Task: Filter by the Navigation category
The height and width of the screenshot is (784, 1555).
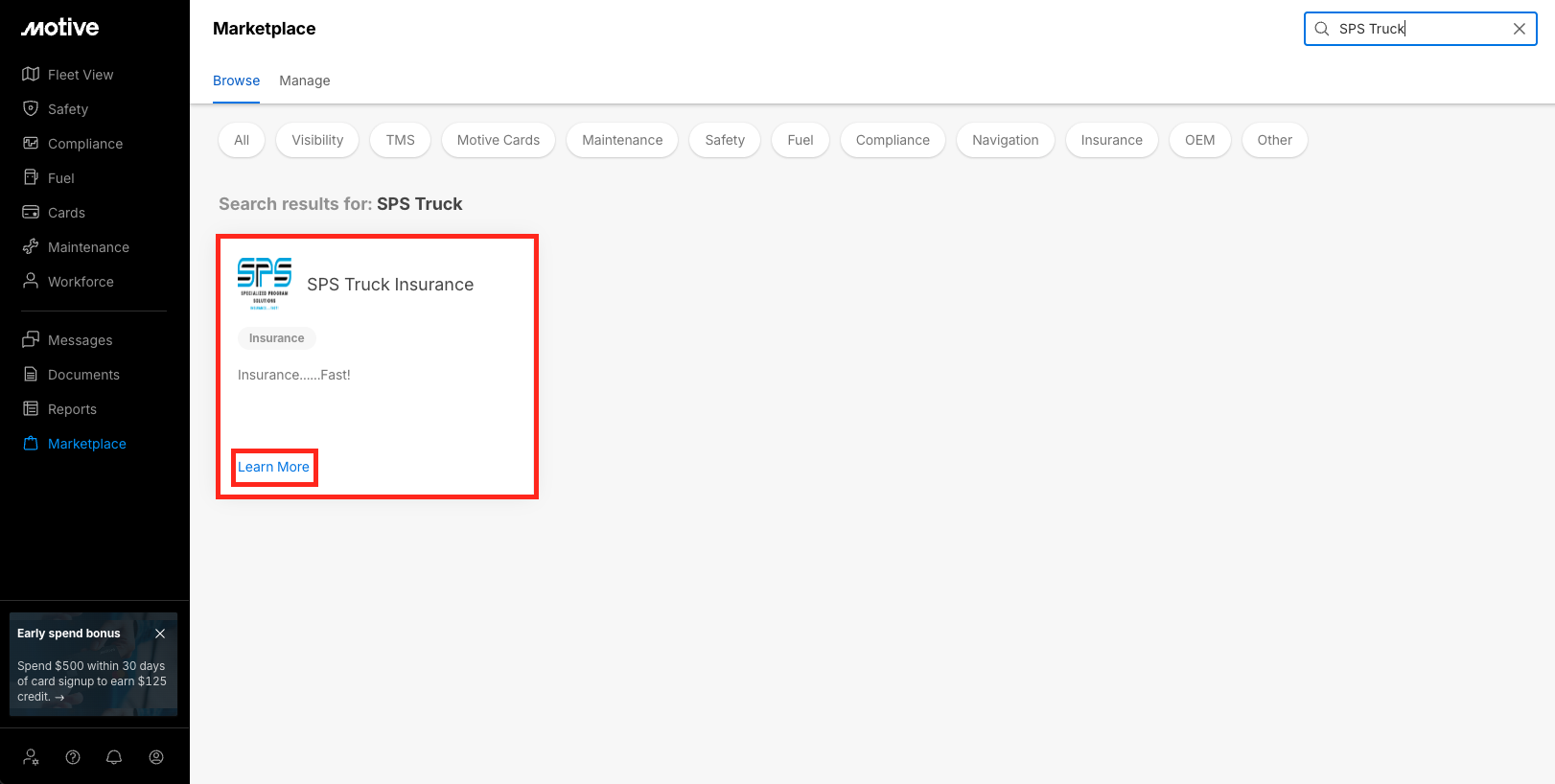Action: 1006,140
